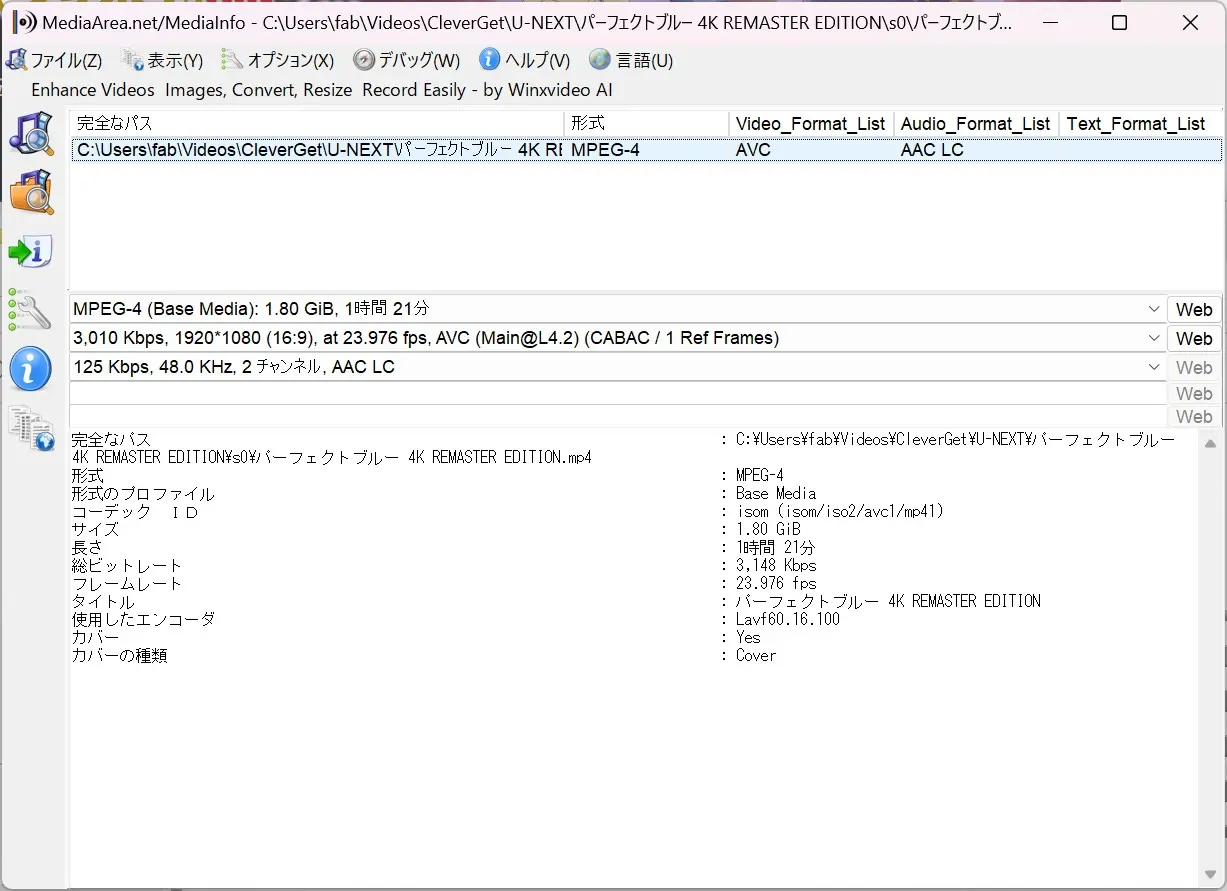Open preferences wrench icon in sidebar
This screenshot has height=891, width=1227.
[30, 310]
